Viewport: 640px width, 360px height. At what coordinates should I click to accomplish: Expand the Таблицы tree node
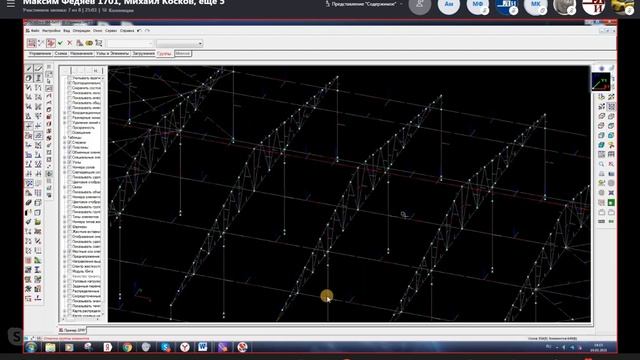64,138
